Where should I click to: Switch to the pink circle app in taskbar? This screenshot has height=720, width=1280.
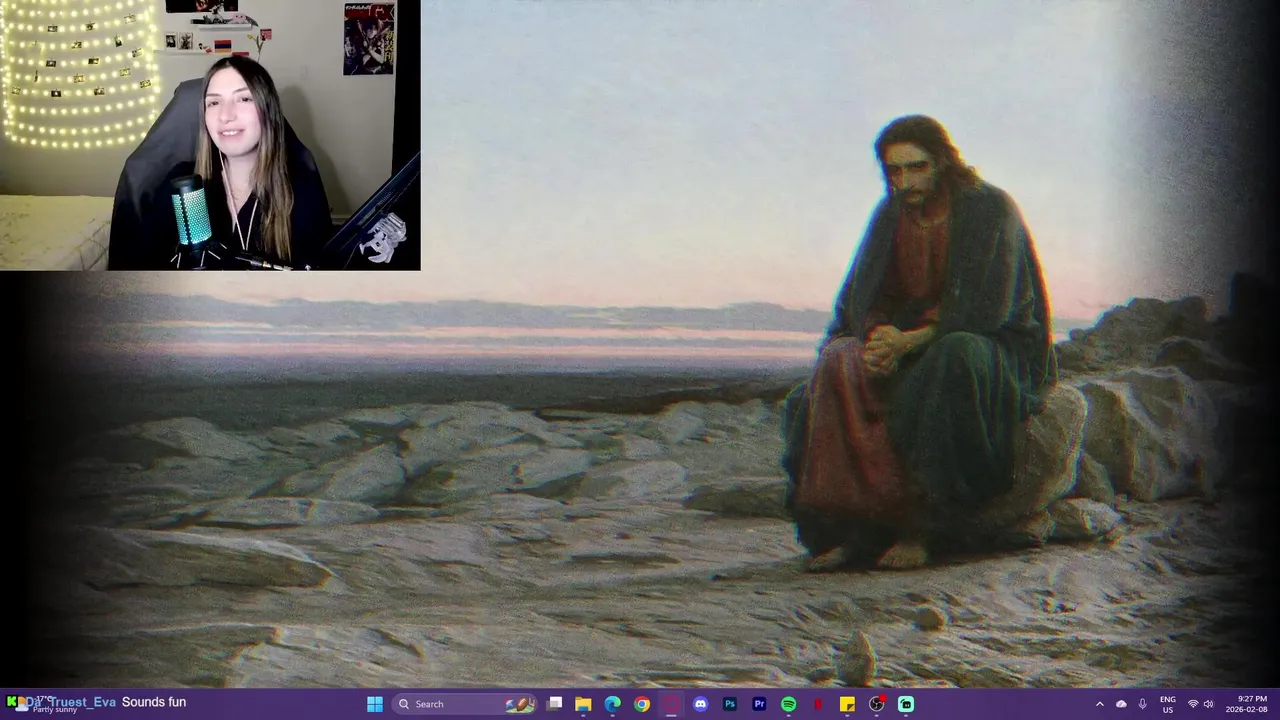(671, 704)
